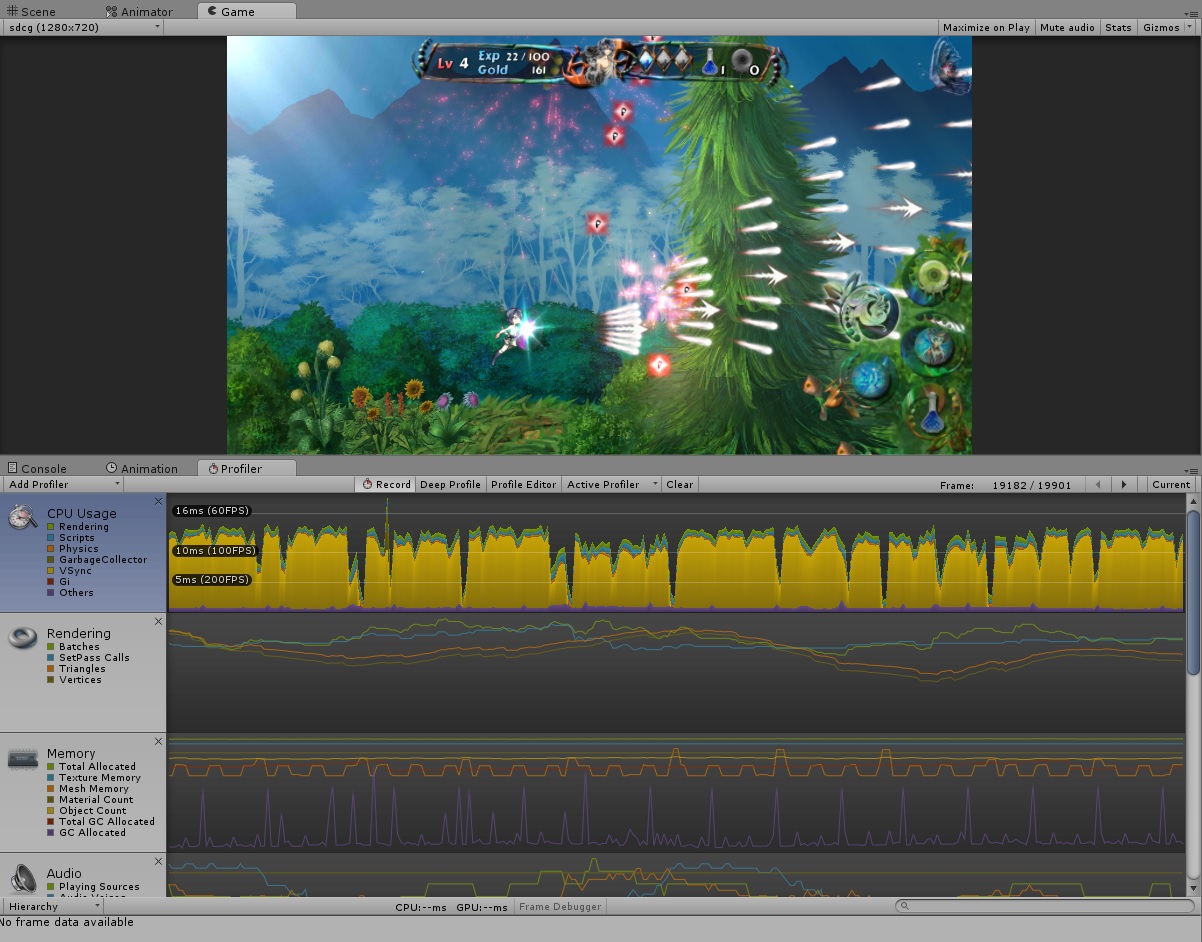Click the 16ms (60FPS) chart label
Screen dimensions: 1202x942
pyautogui.click(x=211, y=511)
